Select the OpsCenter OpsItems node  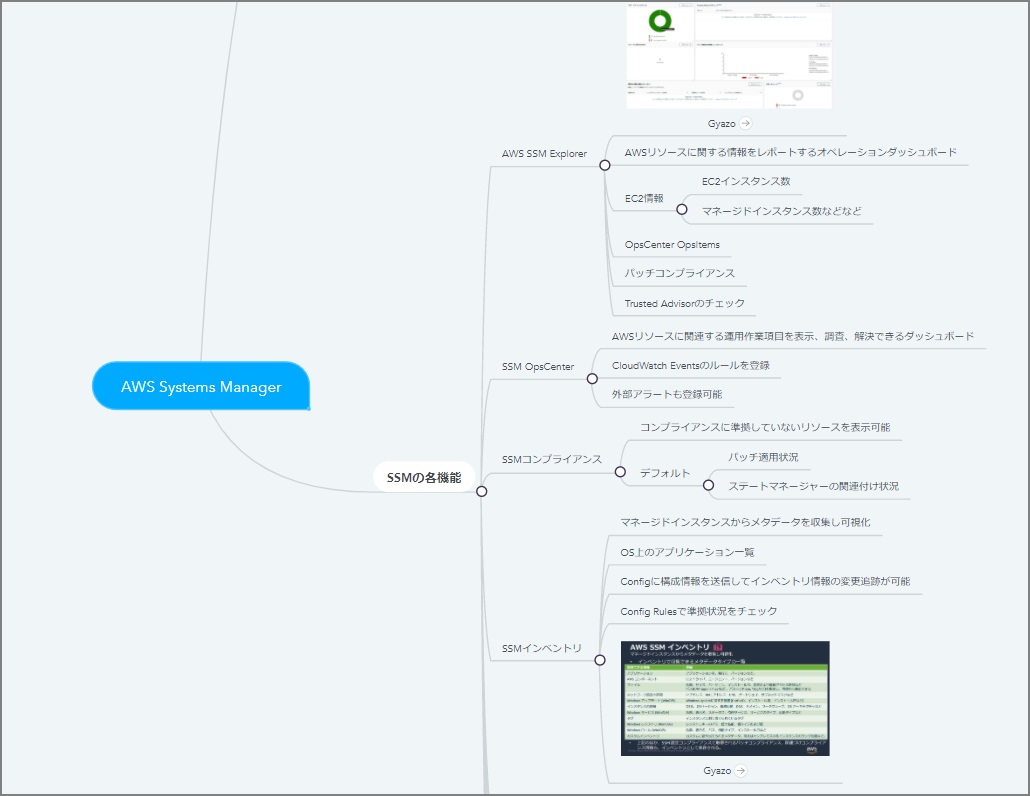[672, 244]
